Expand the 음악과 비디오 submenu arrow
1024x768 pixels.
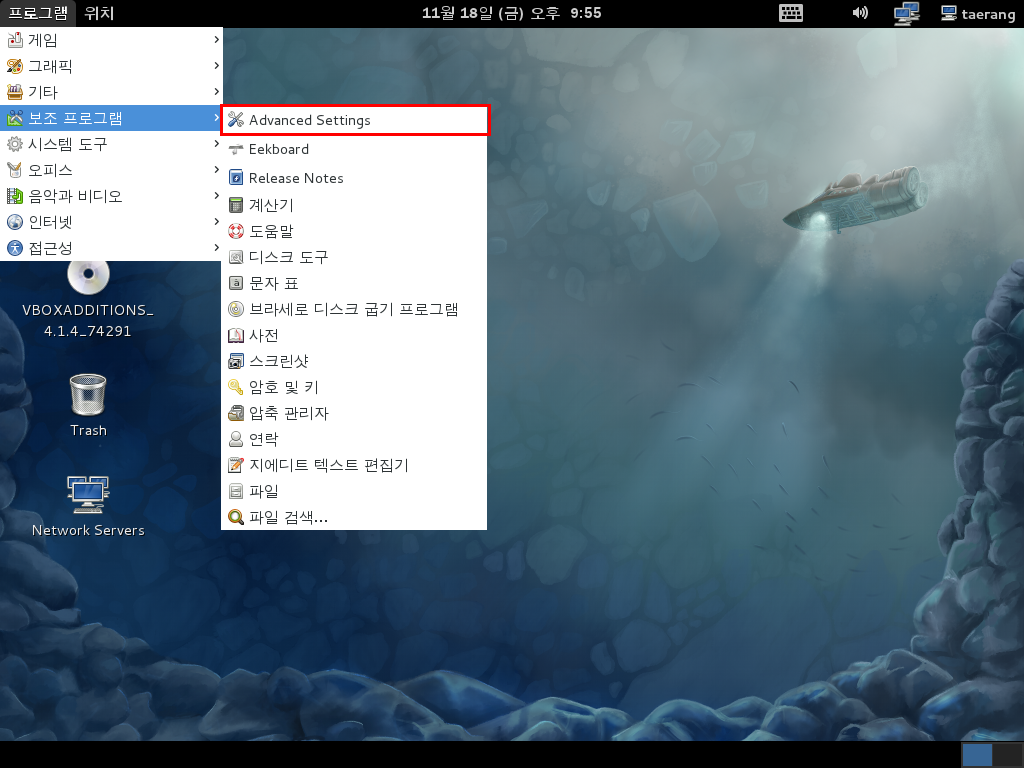(x=216, y=196)
